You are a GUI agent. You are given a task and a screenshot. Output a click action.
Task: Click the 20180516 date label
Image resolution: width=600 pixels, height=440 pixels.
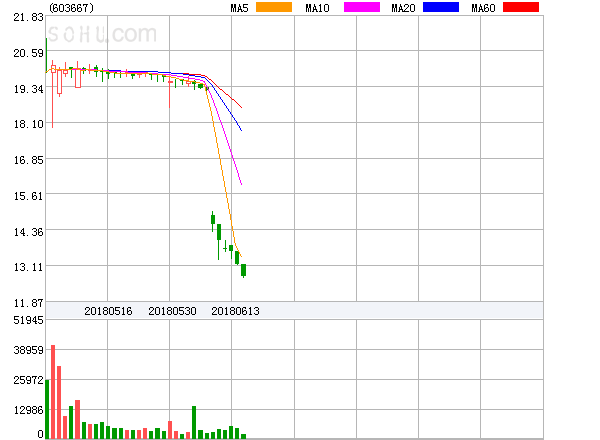click(108, 311)
